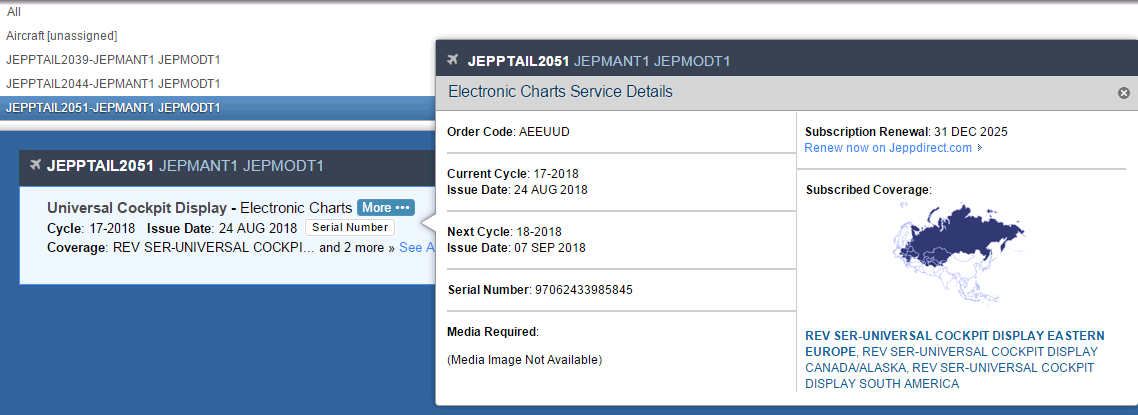This screenshot has height=415, width=1138.
Task: Open the More details button
Action: coord(385,208)
